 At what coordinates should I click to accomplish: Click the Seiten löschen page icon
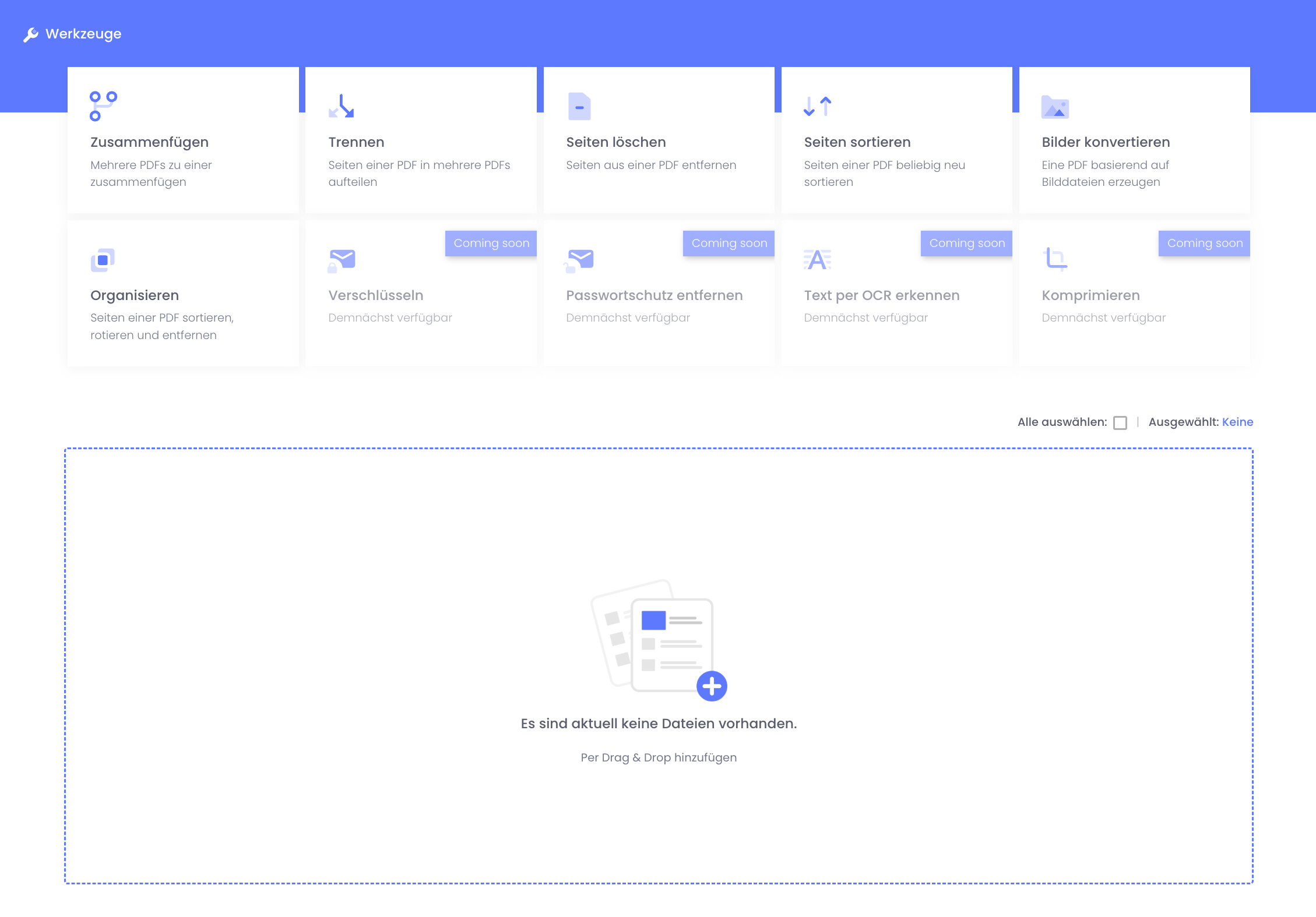click(x=579, y=106)
